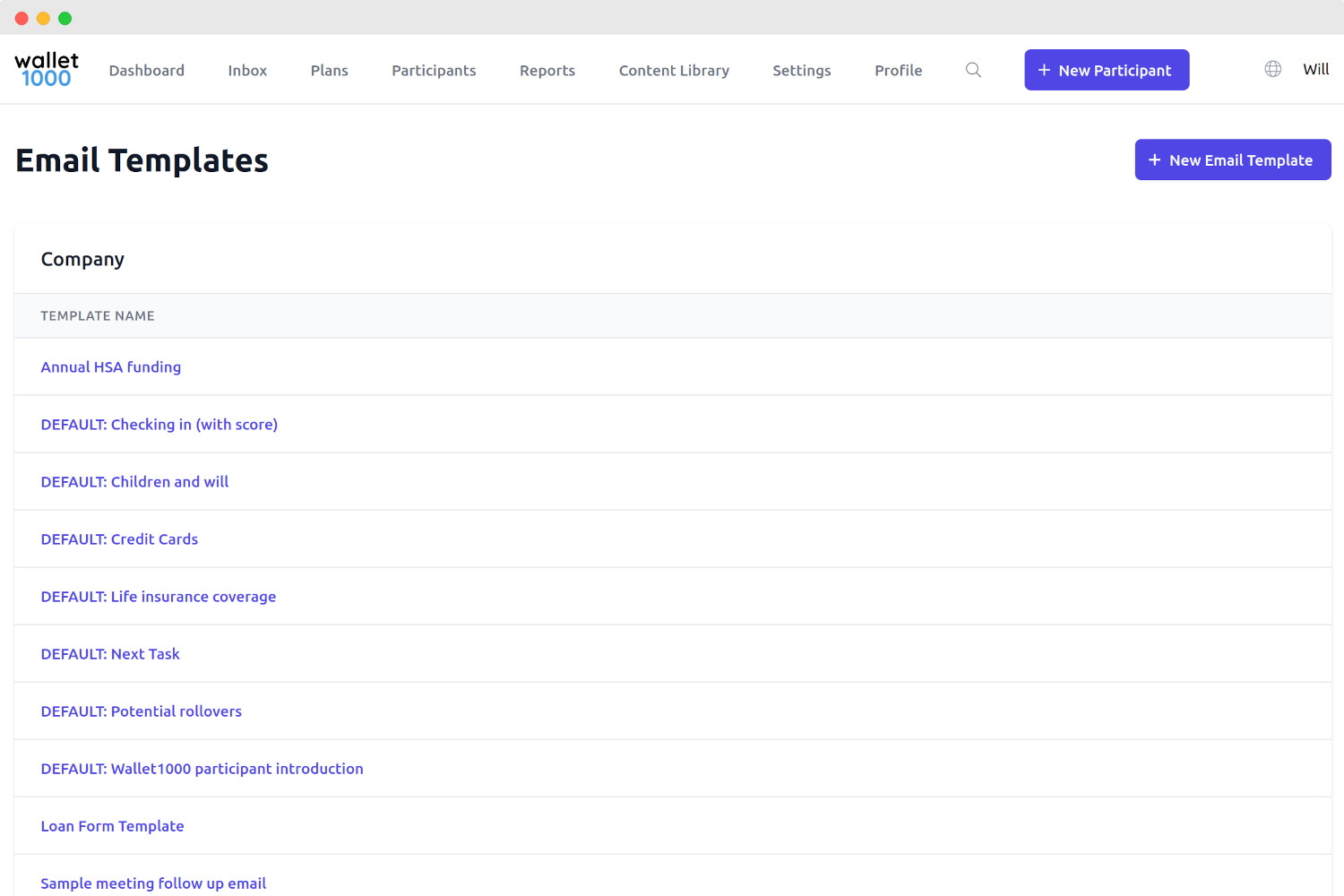Open the Dashboard nav item

click(147, 70)
